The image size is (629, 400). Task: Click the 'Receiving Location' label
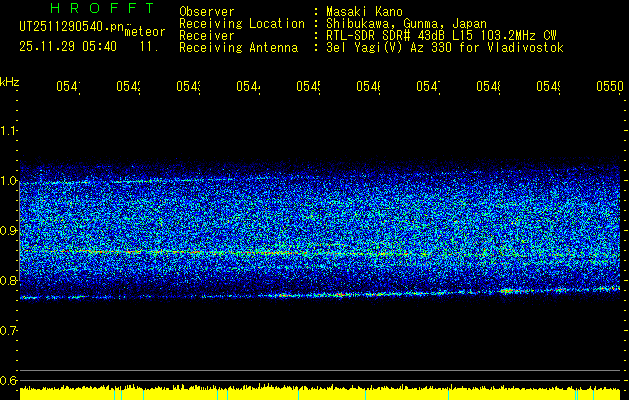tap(242, 24)
